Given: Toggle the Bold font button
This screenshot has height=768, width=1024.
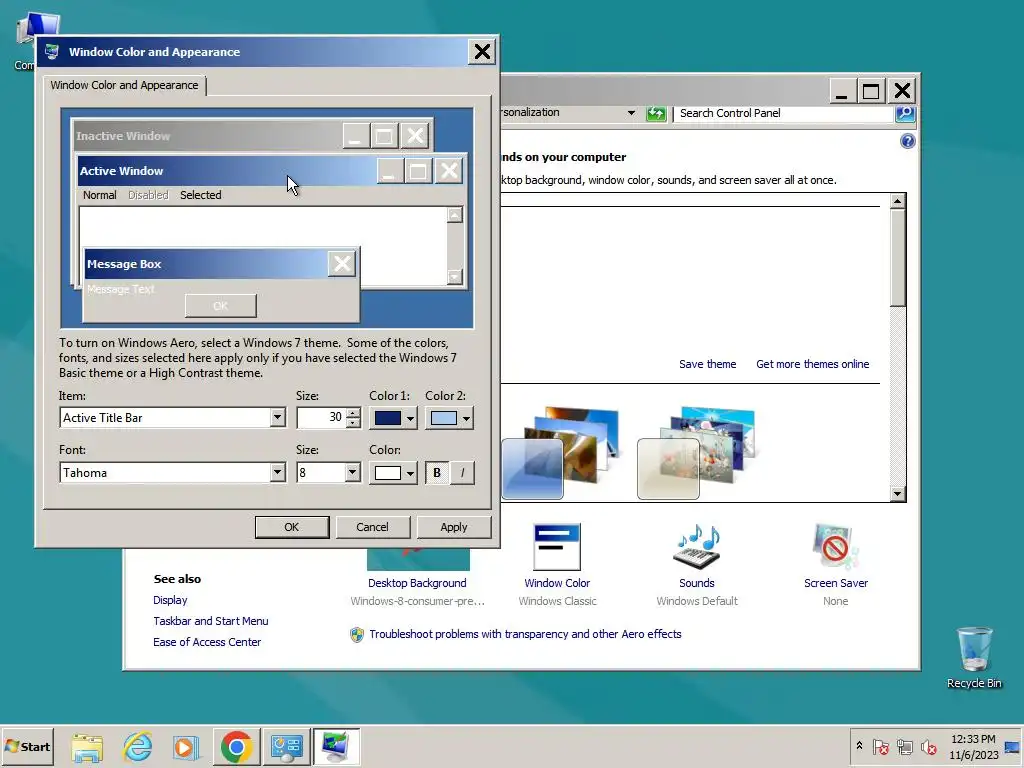Looking at the screenshot, I should [x=437, y=473].
